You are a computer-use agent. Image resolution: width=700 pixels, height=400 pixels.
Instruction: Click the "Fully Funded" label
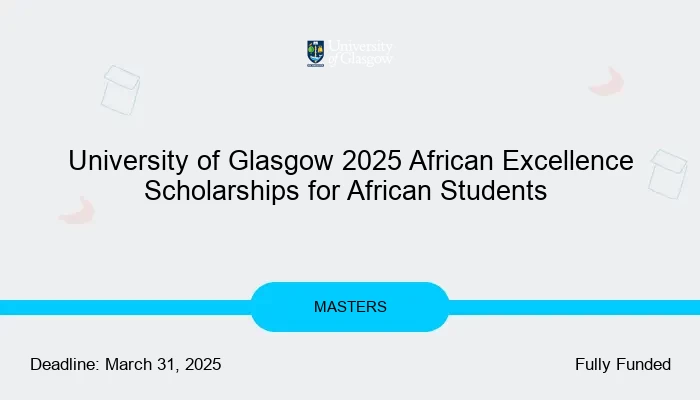pos(622,365)
